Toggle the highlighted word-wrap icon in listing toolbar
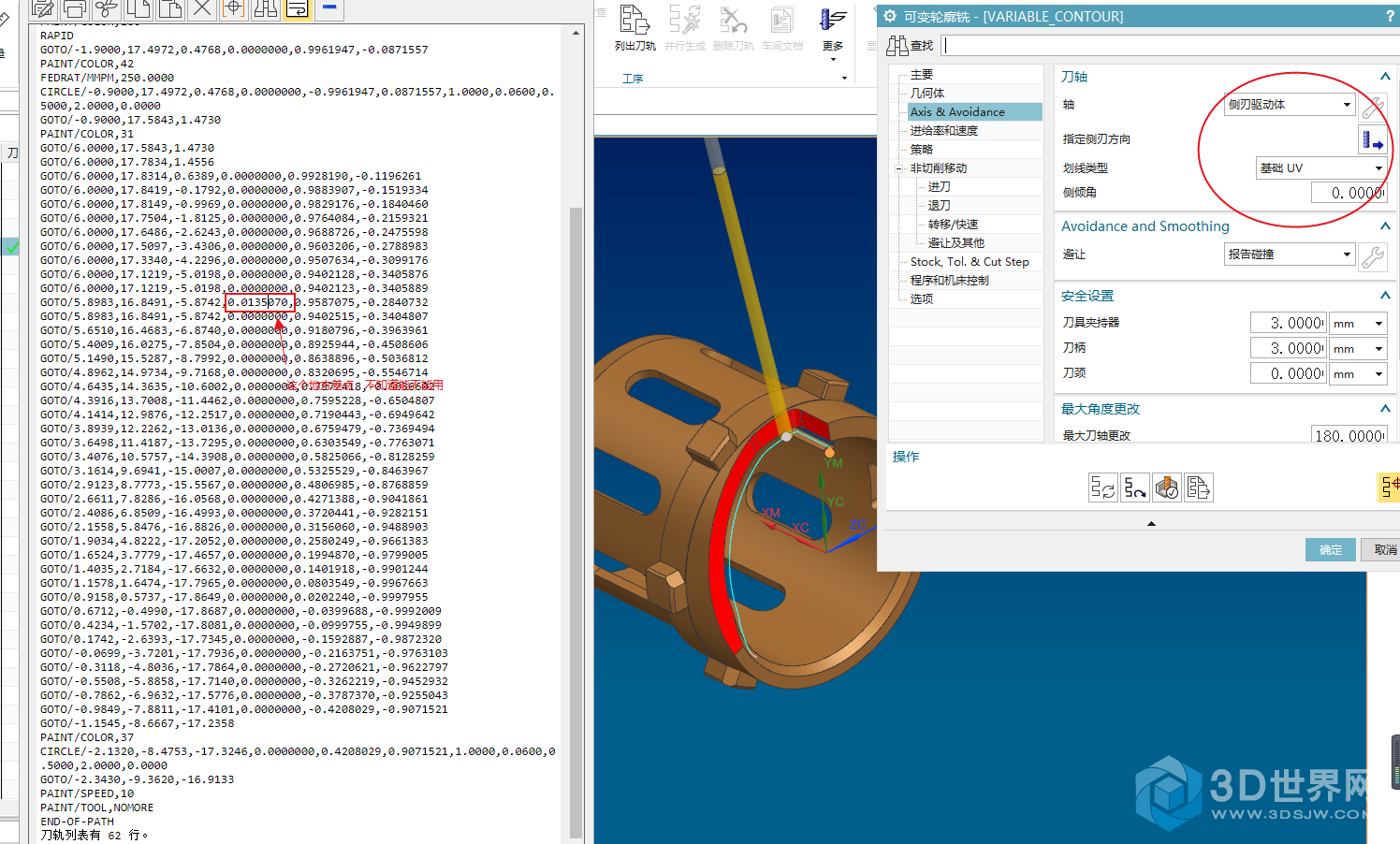The width and height of the screenshot is (1400, 844). [298, 9]
